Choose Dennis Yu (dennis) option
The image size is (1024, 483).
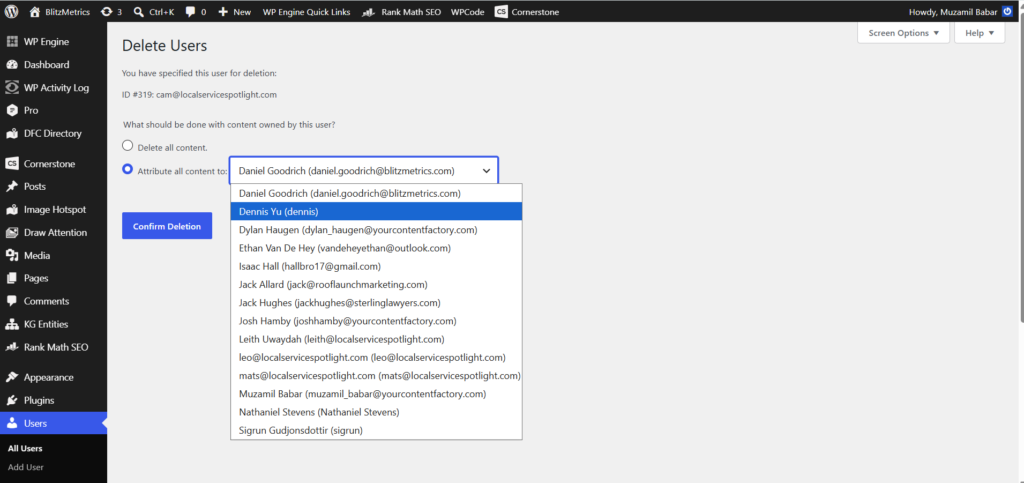[376, 211]
